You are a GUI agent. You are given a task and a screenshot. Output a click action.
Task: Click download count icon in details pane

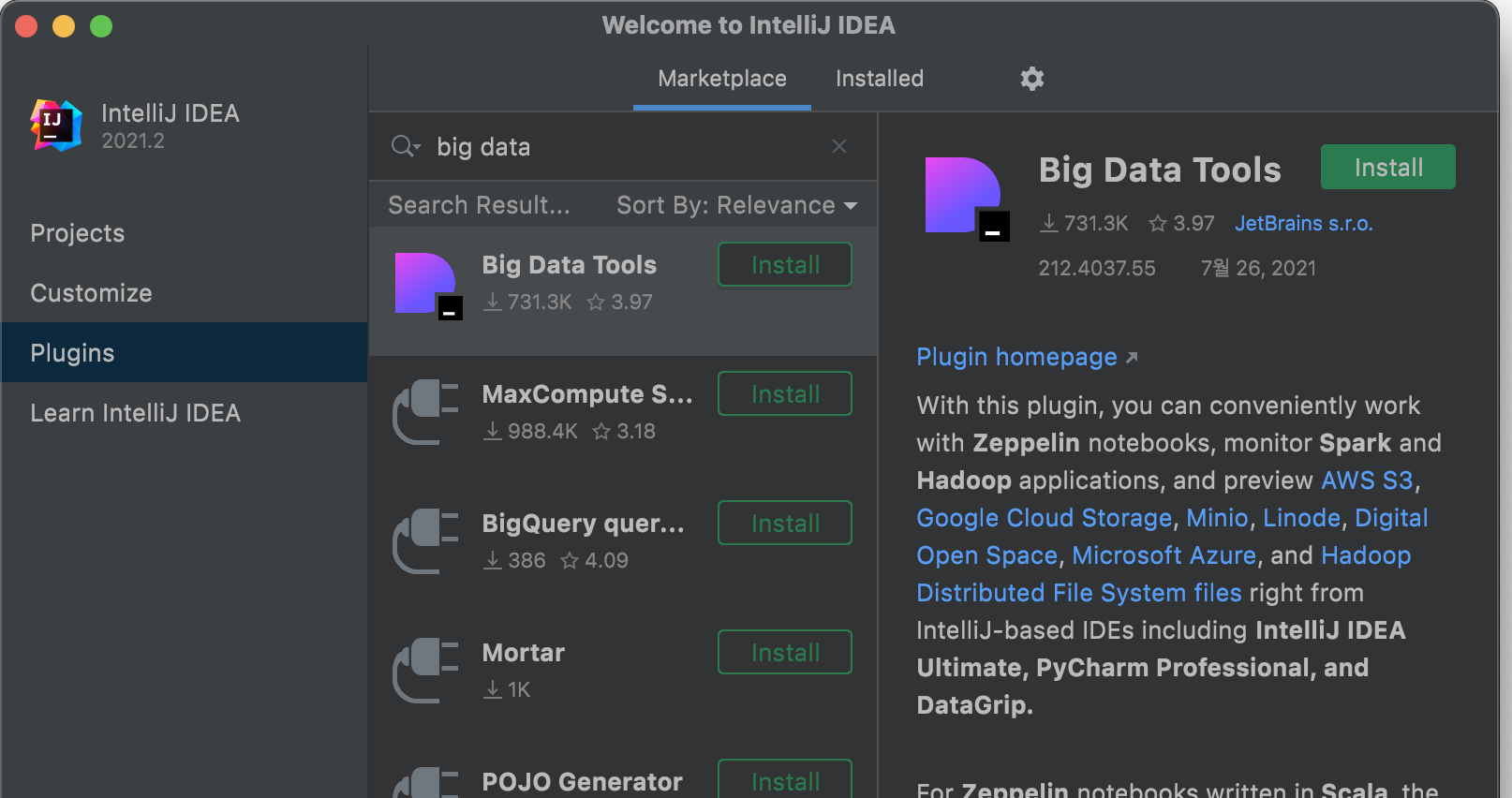pos(1049,223)
